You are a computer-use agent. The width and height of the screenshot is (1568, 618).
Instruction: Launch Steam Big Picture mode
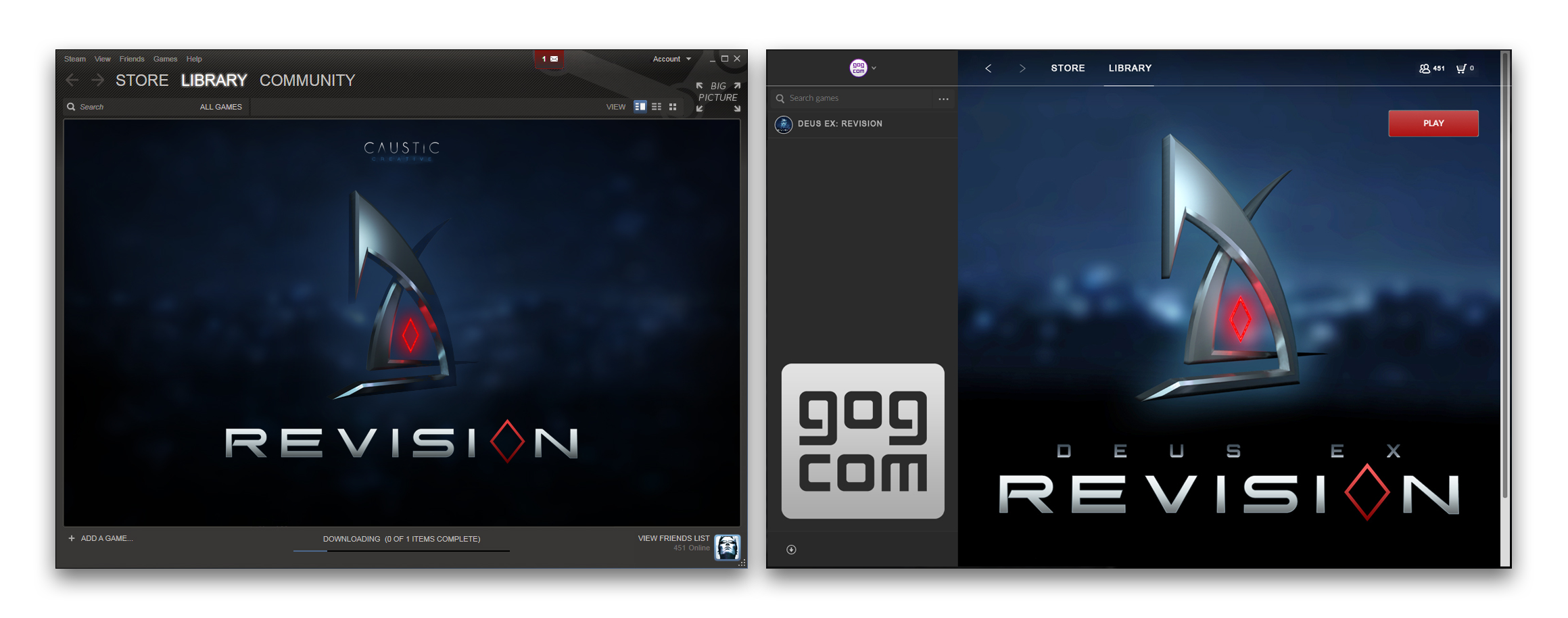pyautogui.click(x=718, y=97)
